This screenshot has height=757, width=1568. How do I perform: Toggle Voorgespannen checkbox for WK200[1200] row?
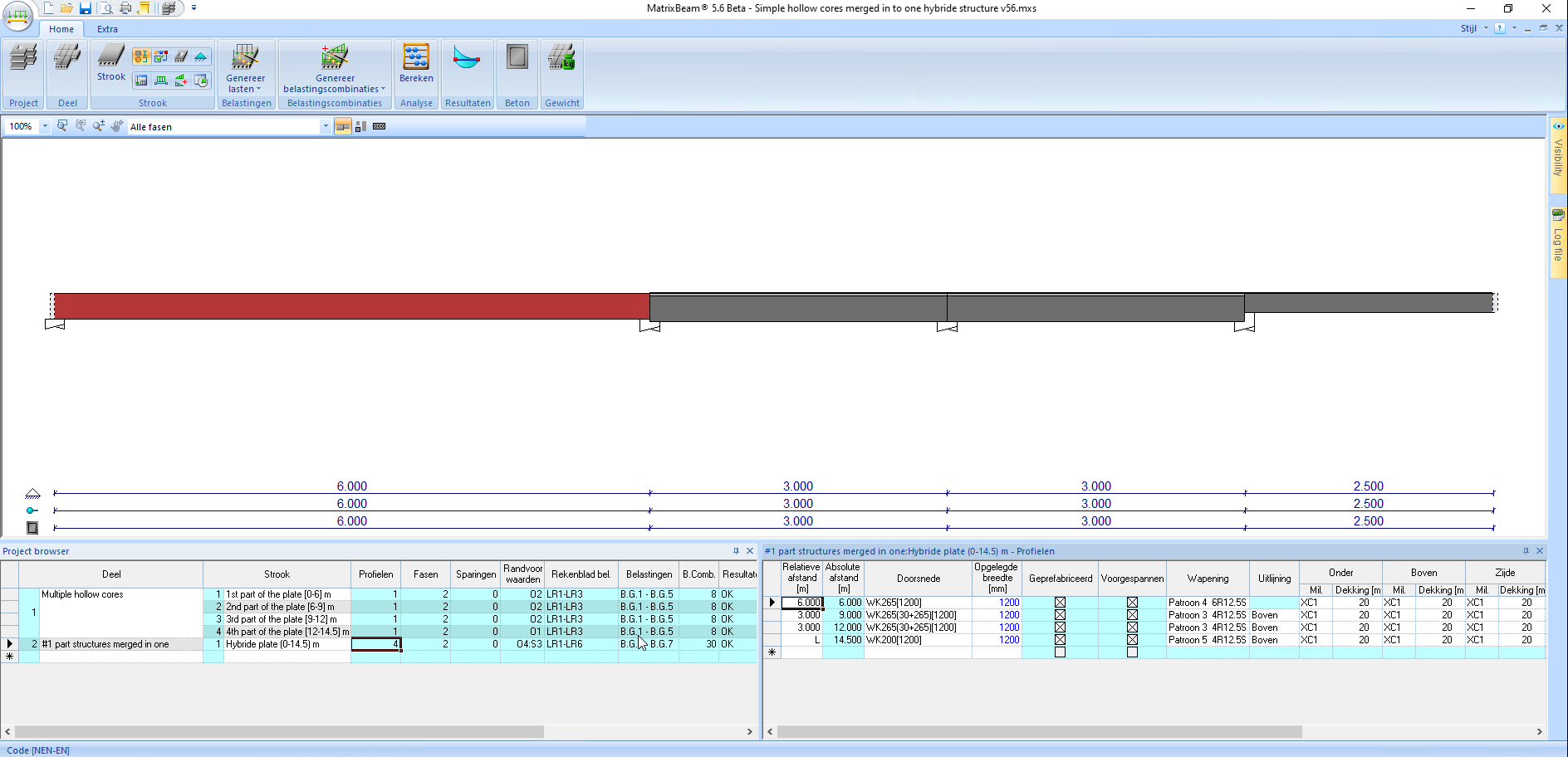click(x=1132, y=640)
